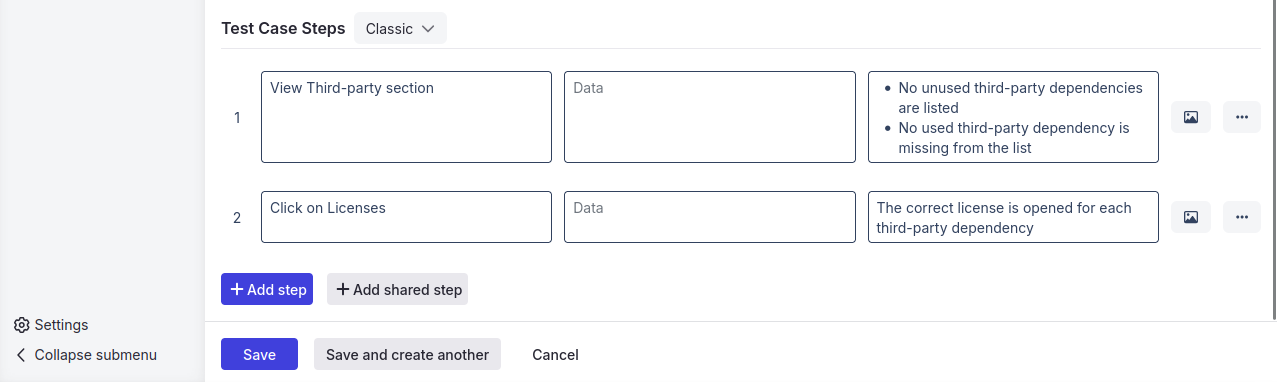Image resolution: width=1277 pixels, height=382 pixels.
Task: Click the Save button
Action: point(259,355)
